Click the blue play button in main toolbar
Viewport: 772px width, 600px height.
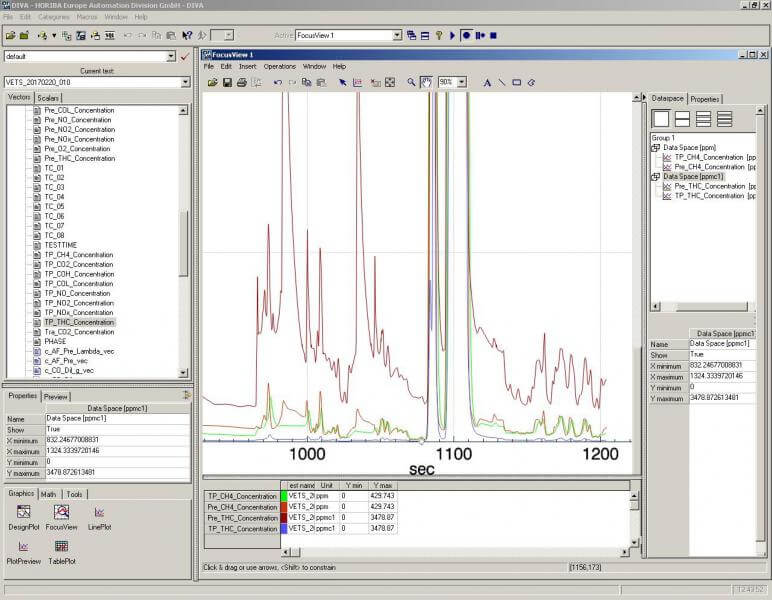click(x=452, y=35)
